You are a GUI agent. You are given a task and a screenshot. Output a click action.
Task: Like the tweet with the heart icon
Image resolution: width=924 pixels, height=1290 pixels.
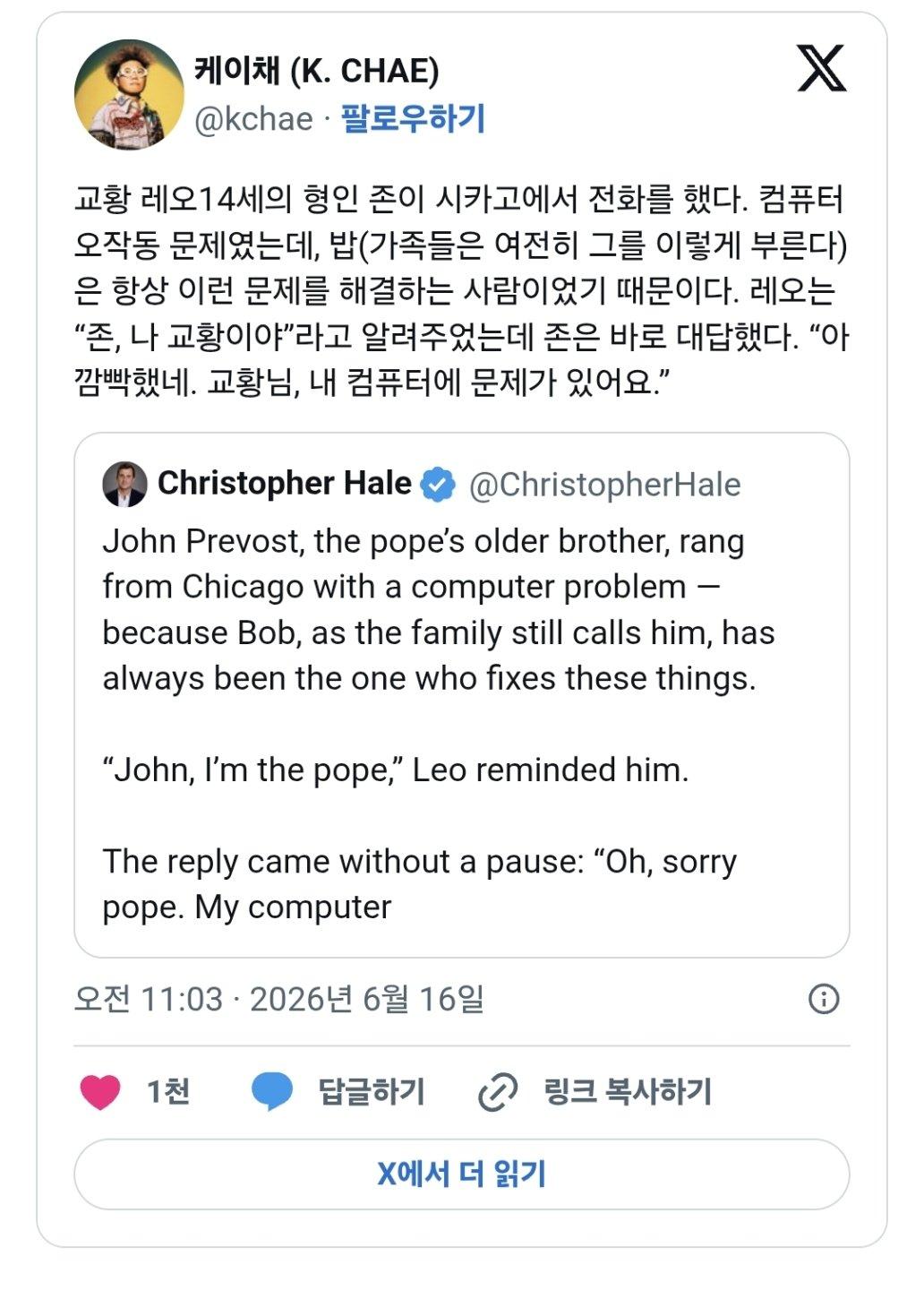[x=100, y=1091]
